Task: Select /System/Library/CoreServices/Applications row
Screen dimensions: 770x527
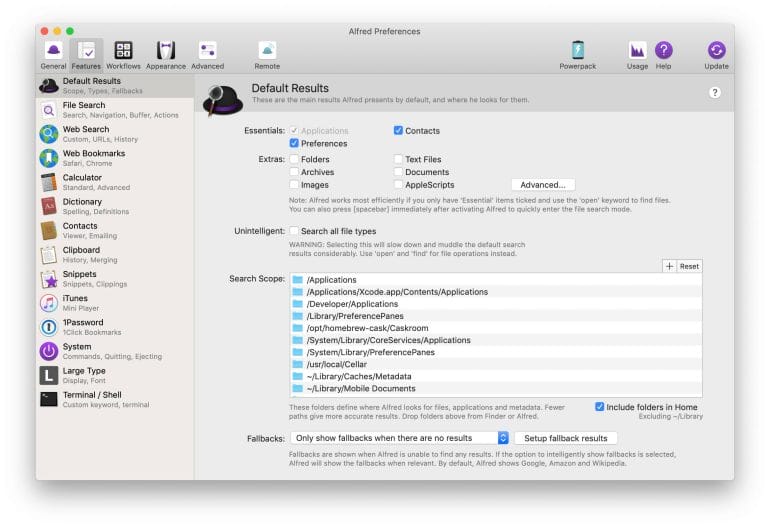Action: coord(496,340)
